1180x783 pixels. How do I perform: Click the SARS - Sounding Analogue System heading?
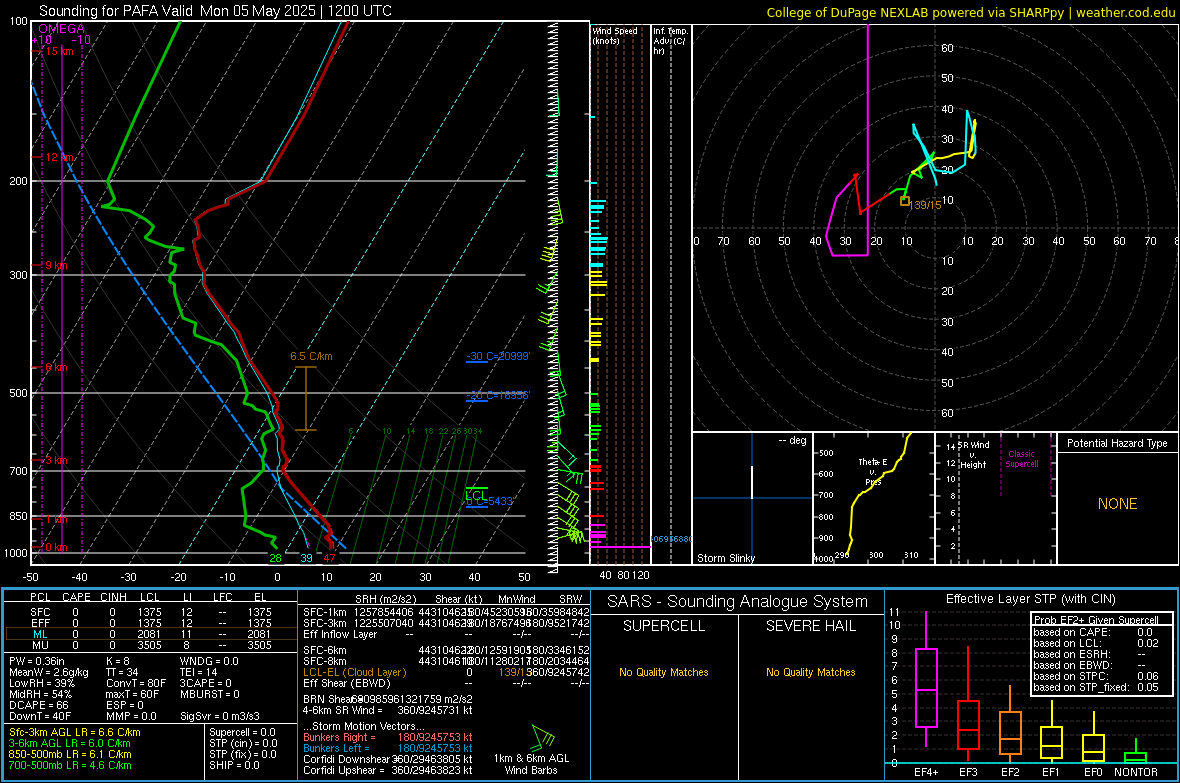[738, 602]
